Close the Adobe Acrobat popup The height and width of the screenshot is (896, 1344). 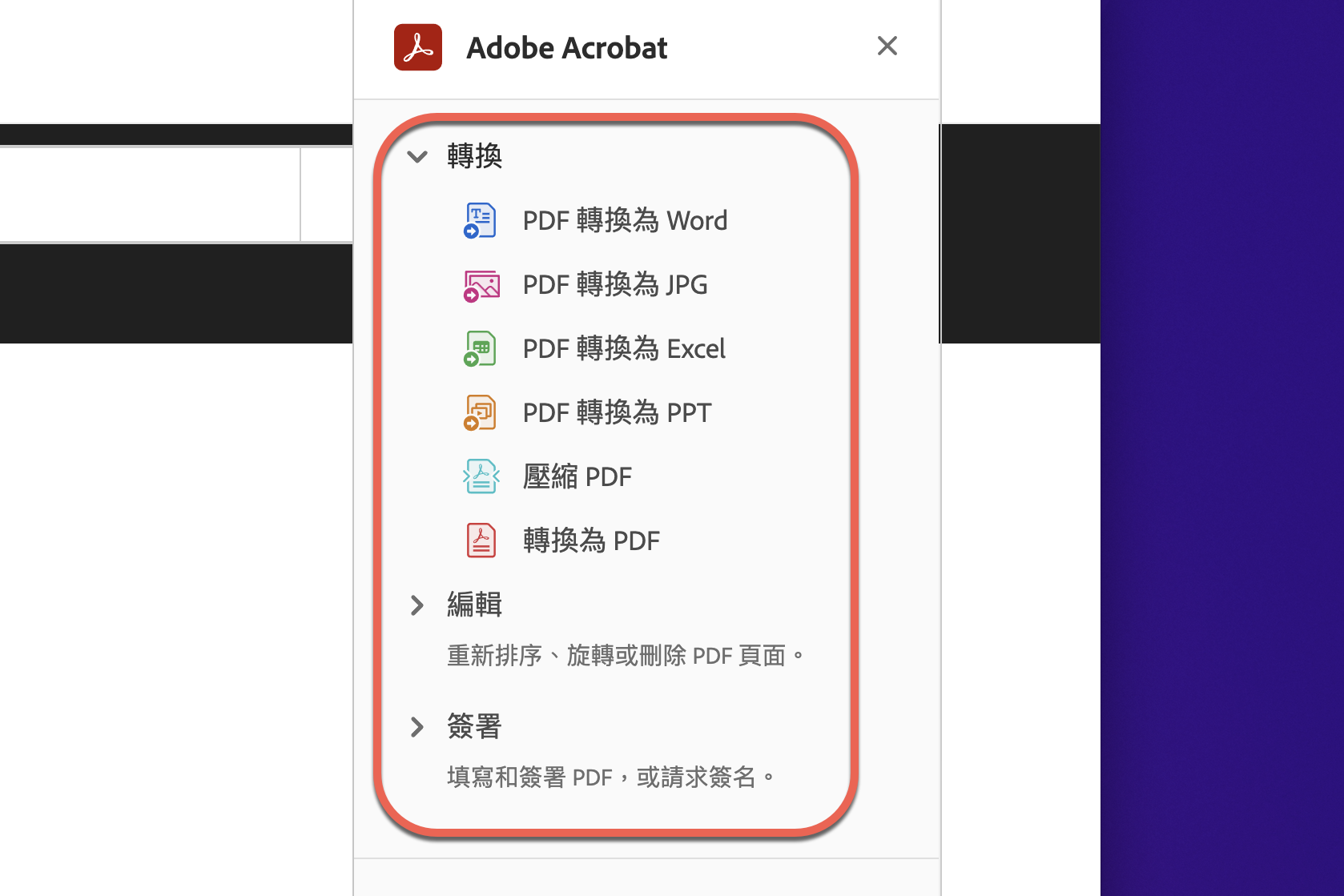[x=887, y=46]
